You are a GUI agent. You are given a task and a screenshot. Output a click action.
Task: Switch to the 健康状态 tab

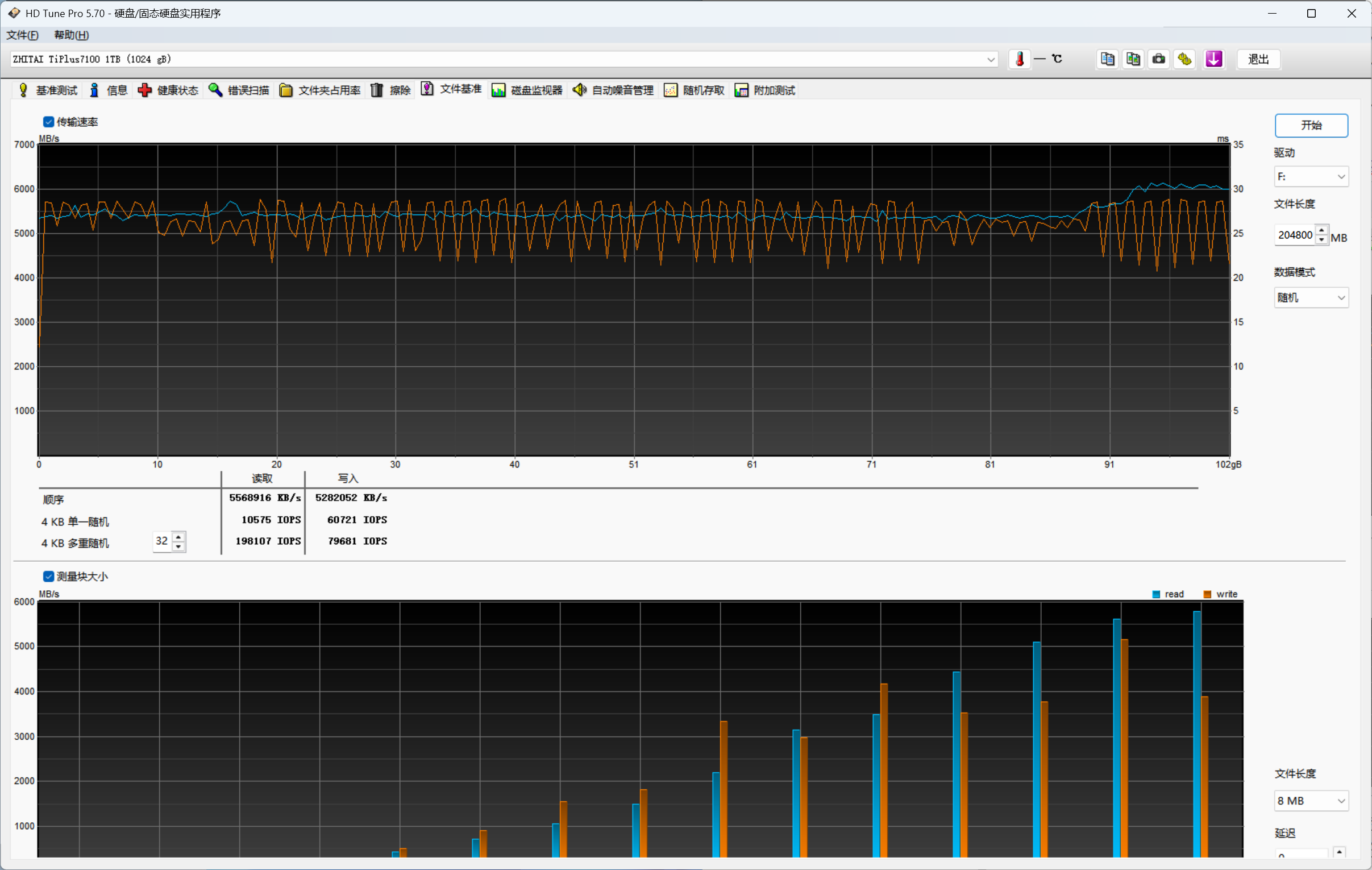point(169,90)
